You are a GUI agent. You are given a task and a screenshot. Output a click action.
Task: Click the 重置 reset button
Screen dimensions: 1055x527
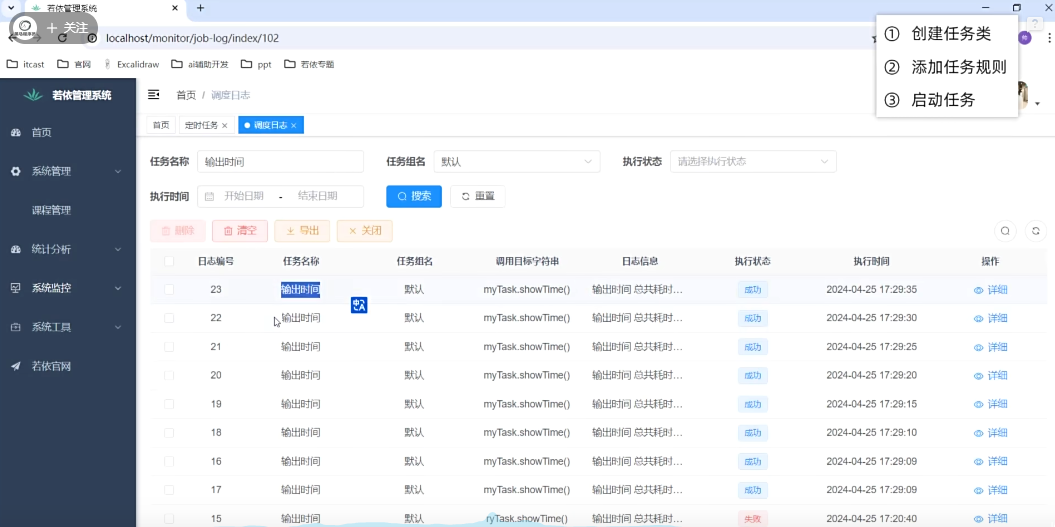tap(478, 197)
